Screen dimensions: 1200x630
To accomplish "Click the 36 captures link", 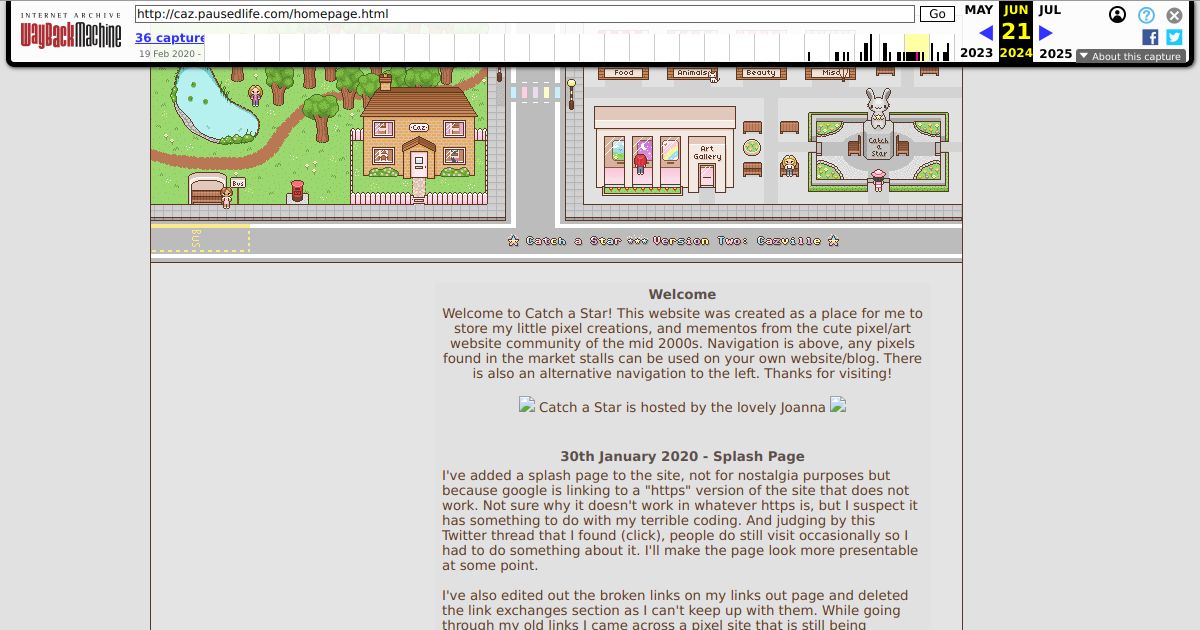I will (168, 37).
